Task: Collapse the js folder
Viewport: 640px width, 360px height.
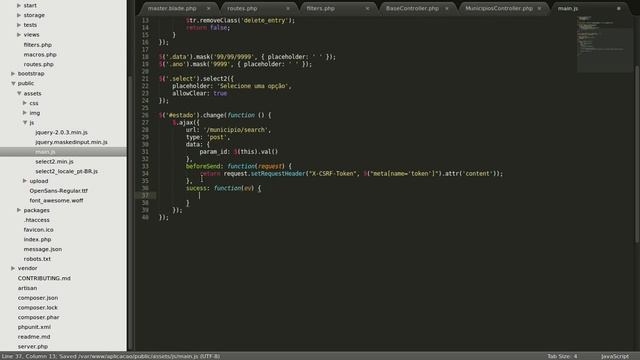Action: pos(25,122)
